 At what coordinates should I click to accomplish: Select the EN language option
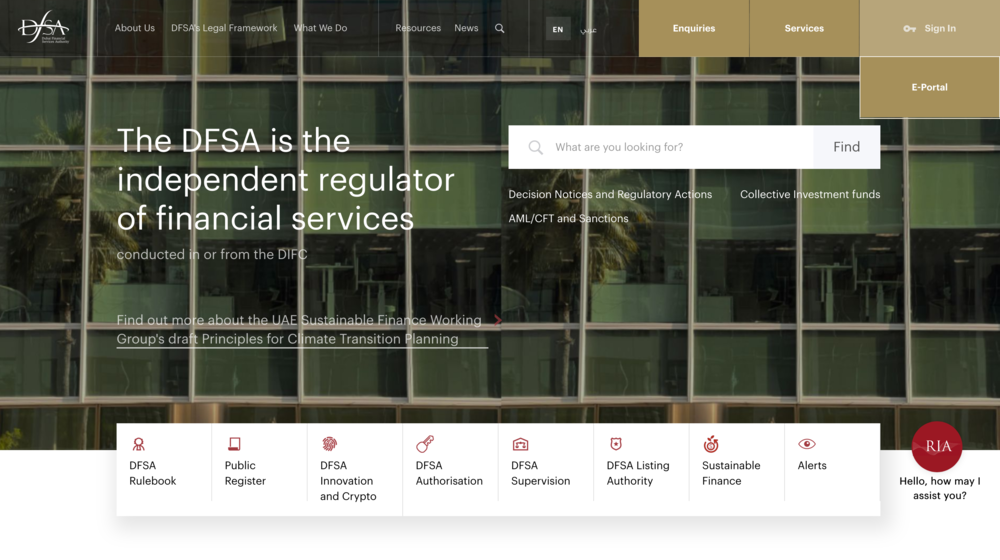click(558, 29)
